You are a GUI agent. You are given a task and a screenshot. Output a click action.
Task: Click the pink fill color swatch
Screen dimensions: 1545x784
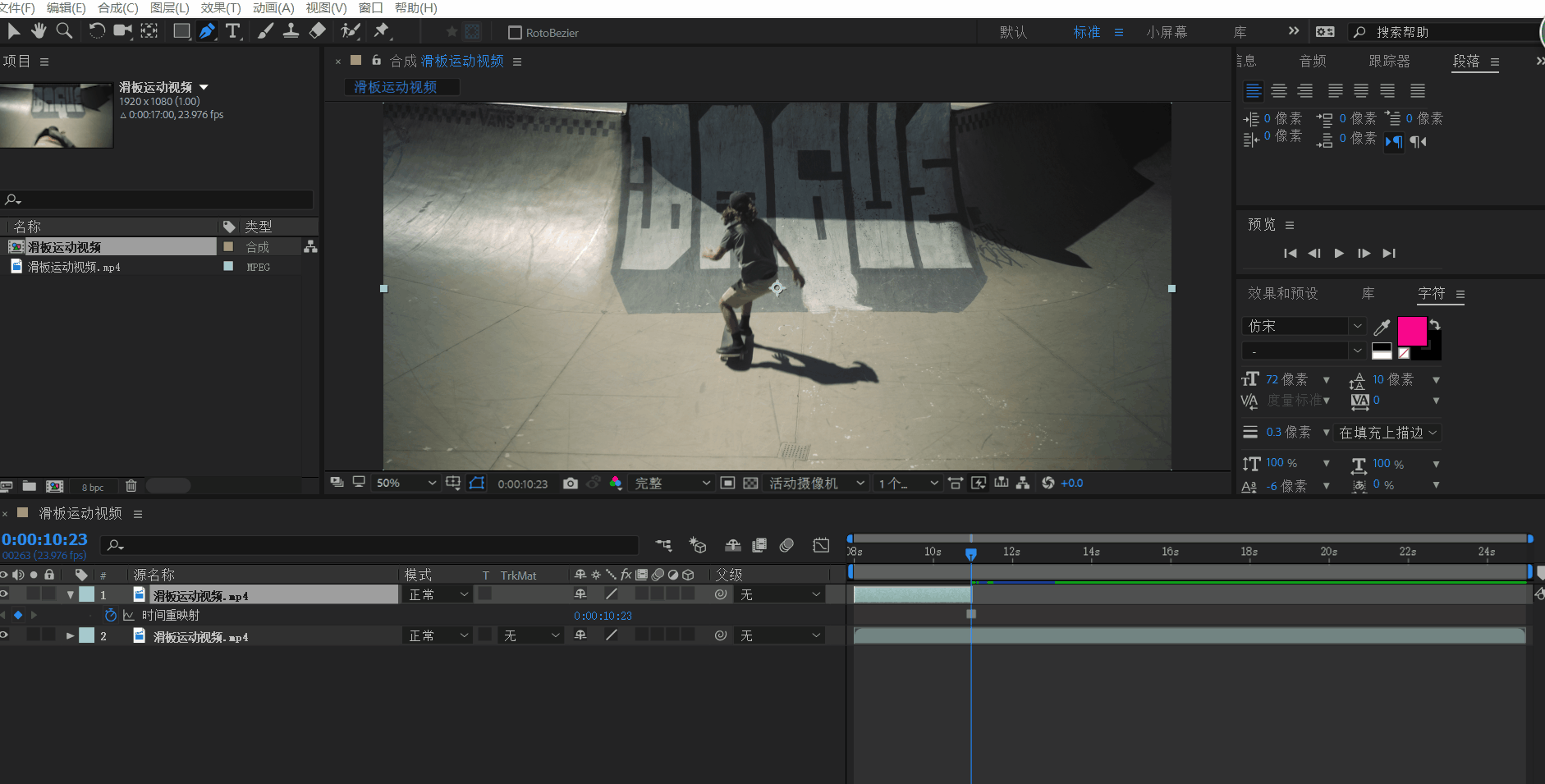1411,331
